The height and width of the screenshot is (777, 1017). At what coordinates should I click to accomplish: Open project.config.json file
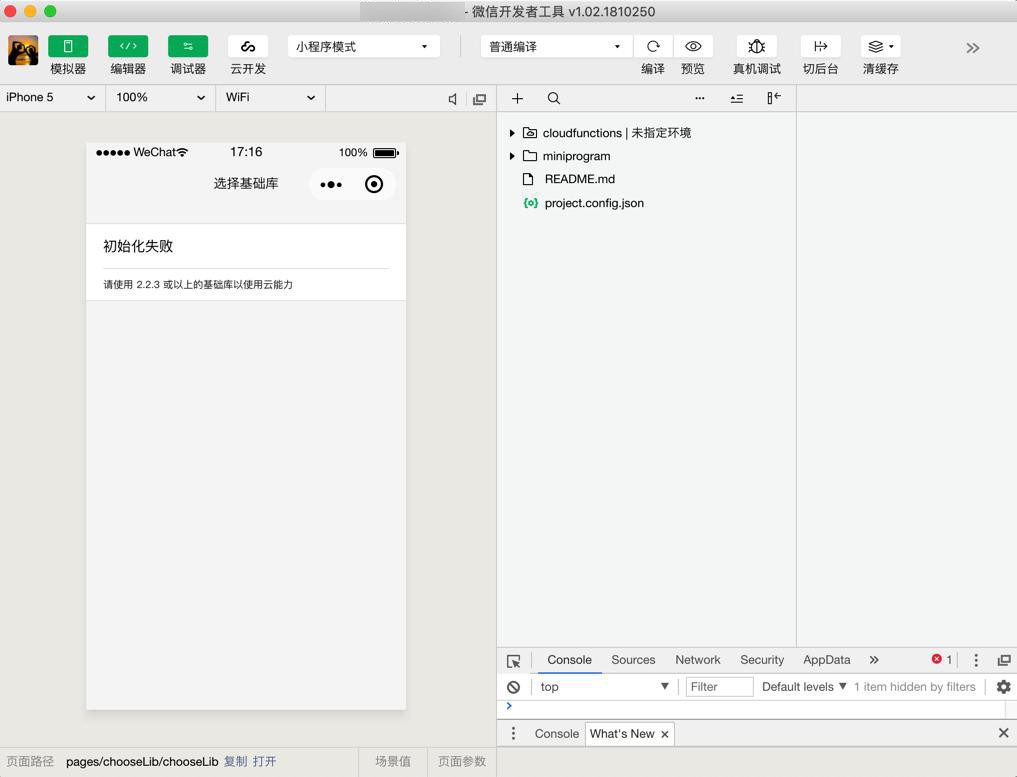pos(594,203)
